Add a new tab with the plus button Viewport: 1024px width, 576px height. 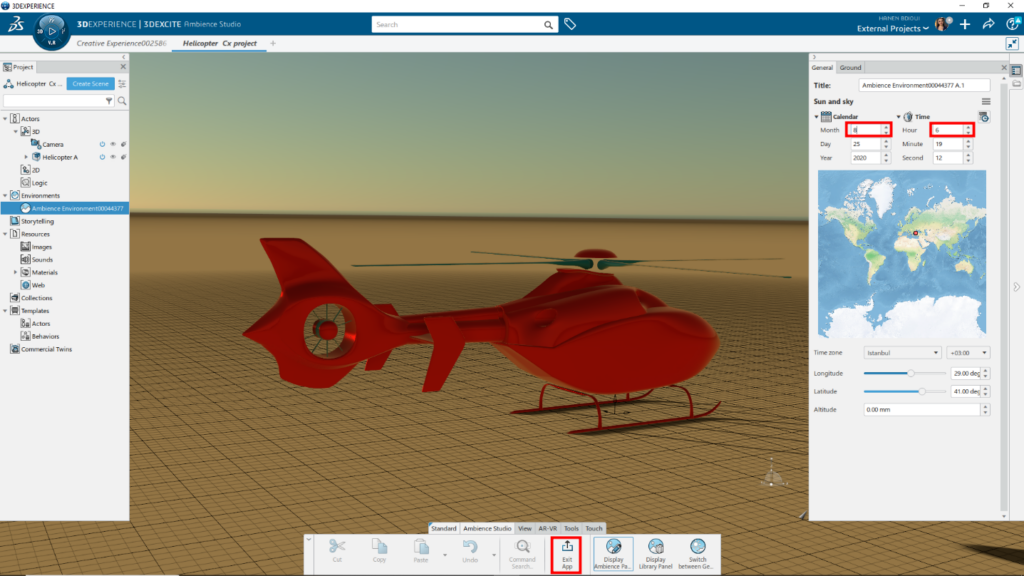pyautogui.click(x=273, y=44)
